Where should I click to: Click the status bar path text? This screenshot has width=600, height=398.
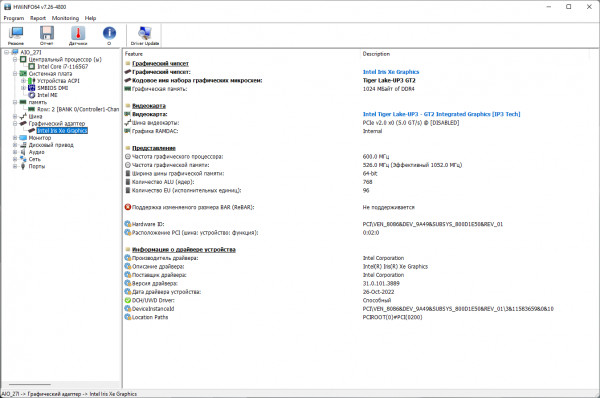[69, 394]
